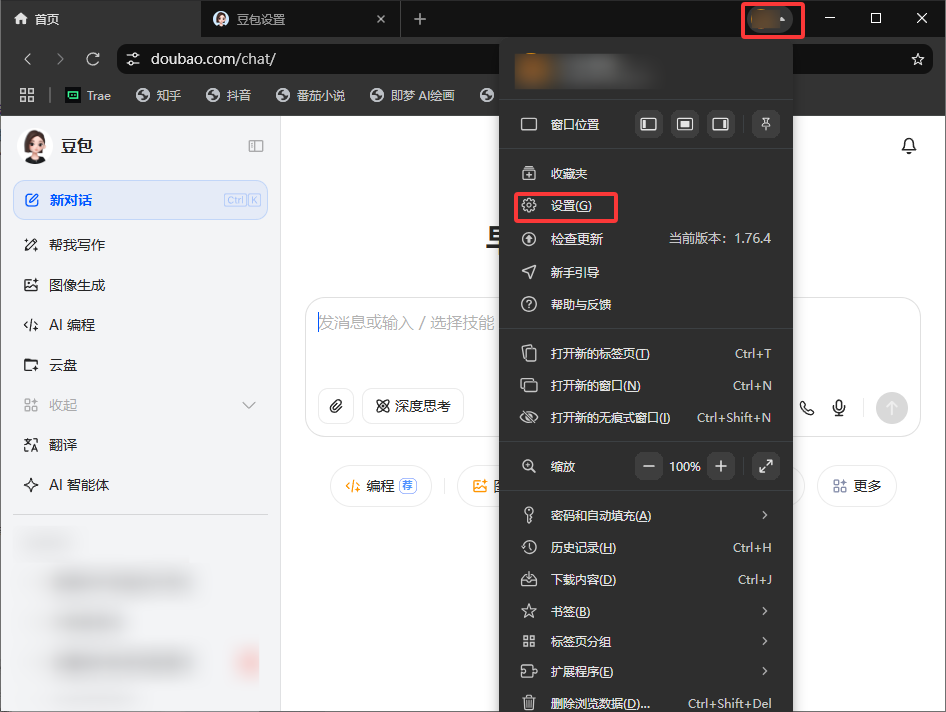Attach a file with the paperclip icon
This screenshot has height=712, width=946.
coord(336,406)
